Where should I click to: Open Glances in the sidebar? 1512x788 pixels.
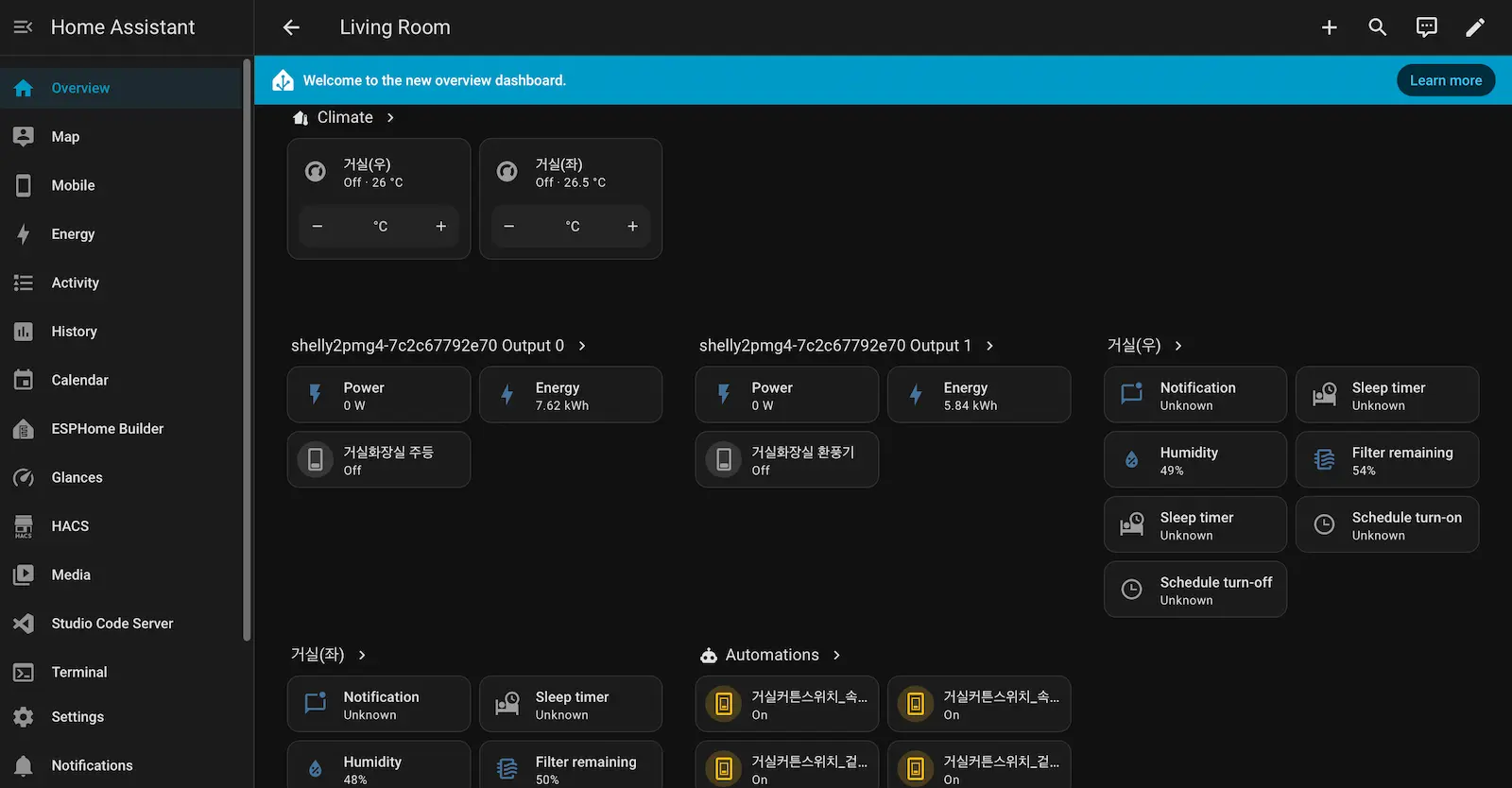click(121, 477)
